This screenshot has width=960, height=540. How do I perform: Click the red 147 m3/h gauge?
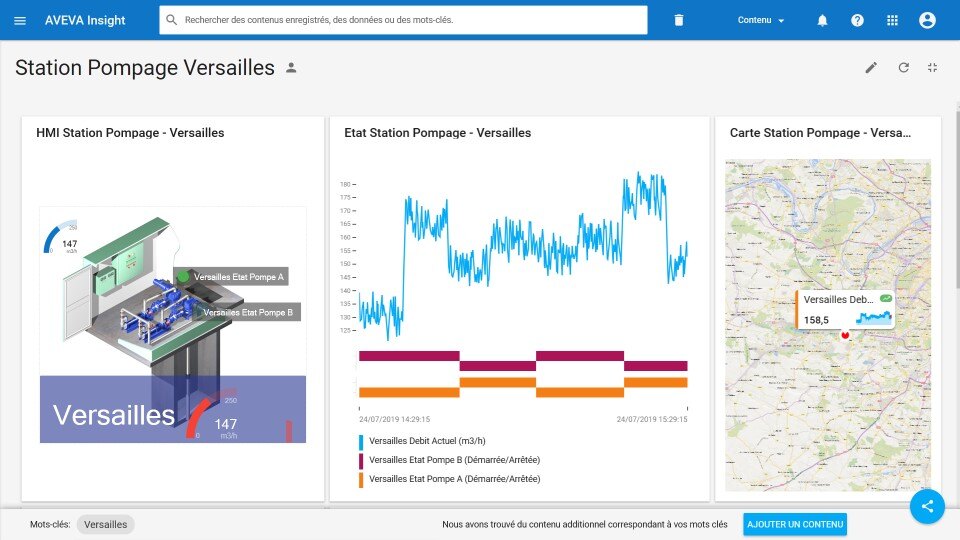pos(212,414)
